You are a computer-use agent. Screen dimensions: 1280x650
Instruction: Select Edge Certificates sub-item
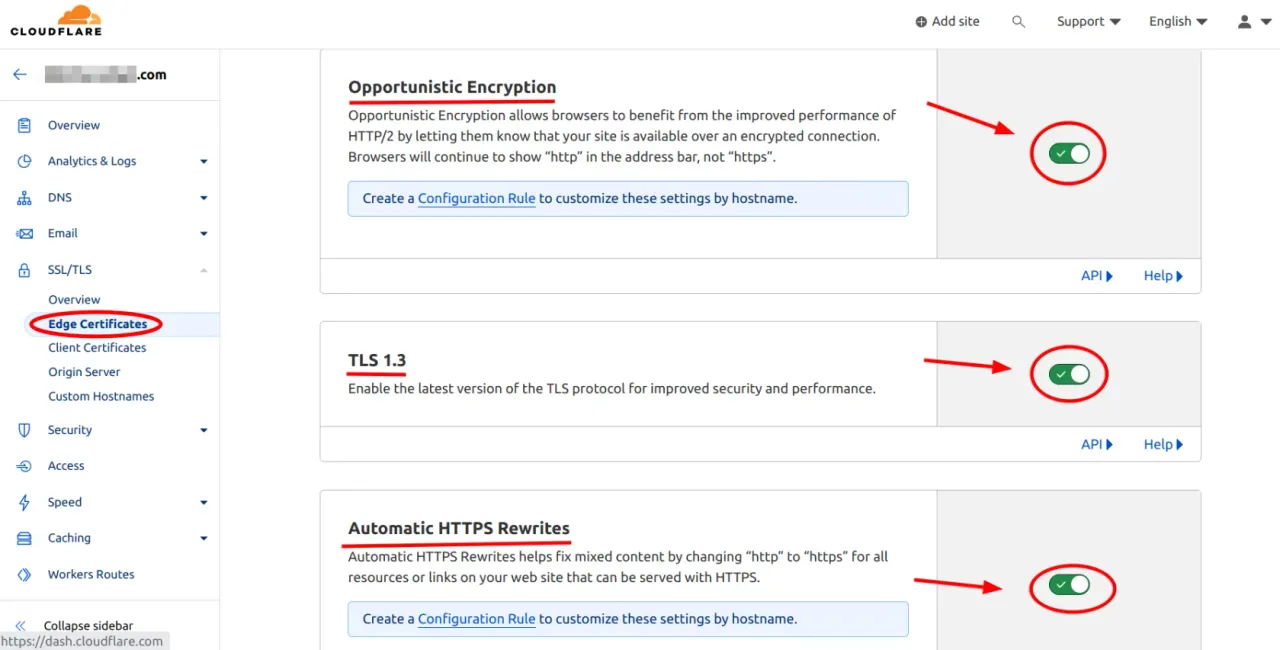click(97, 324)
